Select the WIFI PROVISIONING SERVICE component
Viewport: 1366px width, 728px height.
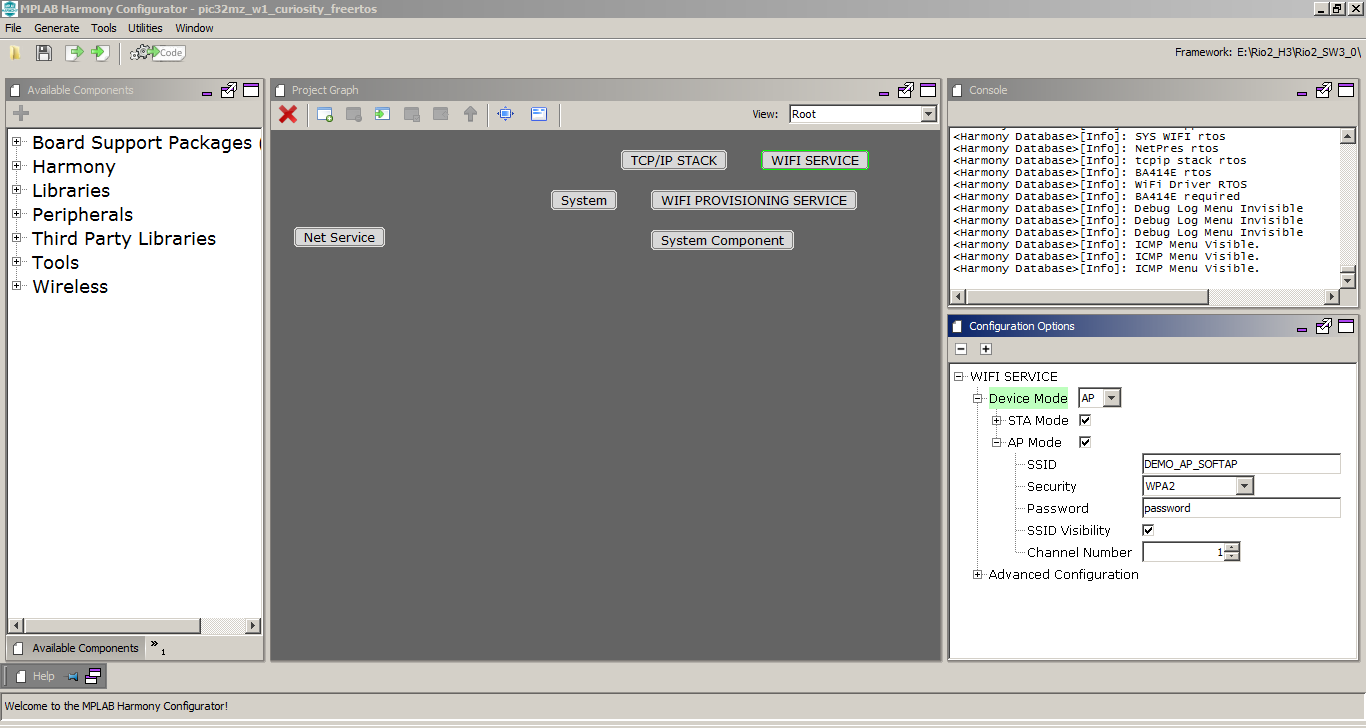[754, 200]
